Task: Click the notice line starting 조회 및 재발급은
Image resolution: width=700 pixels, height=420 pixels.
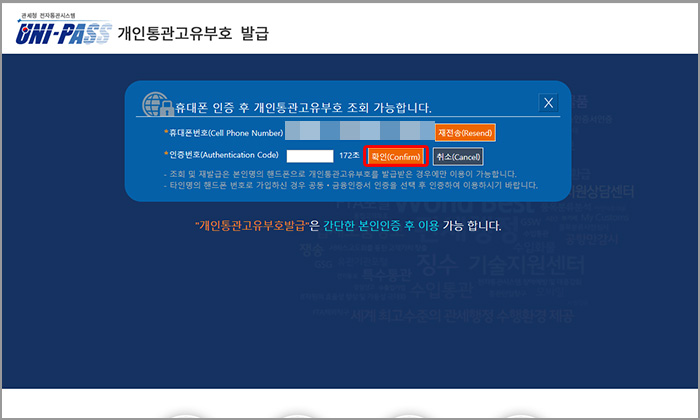Action: point(340,174)
